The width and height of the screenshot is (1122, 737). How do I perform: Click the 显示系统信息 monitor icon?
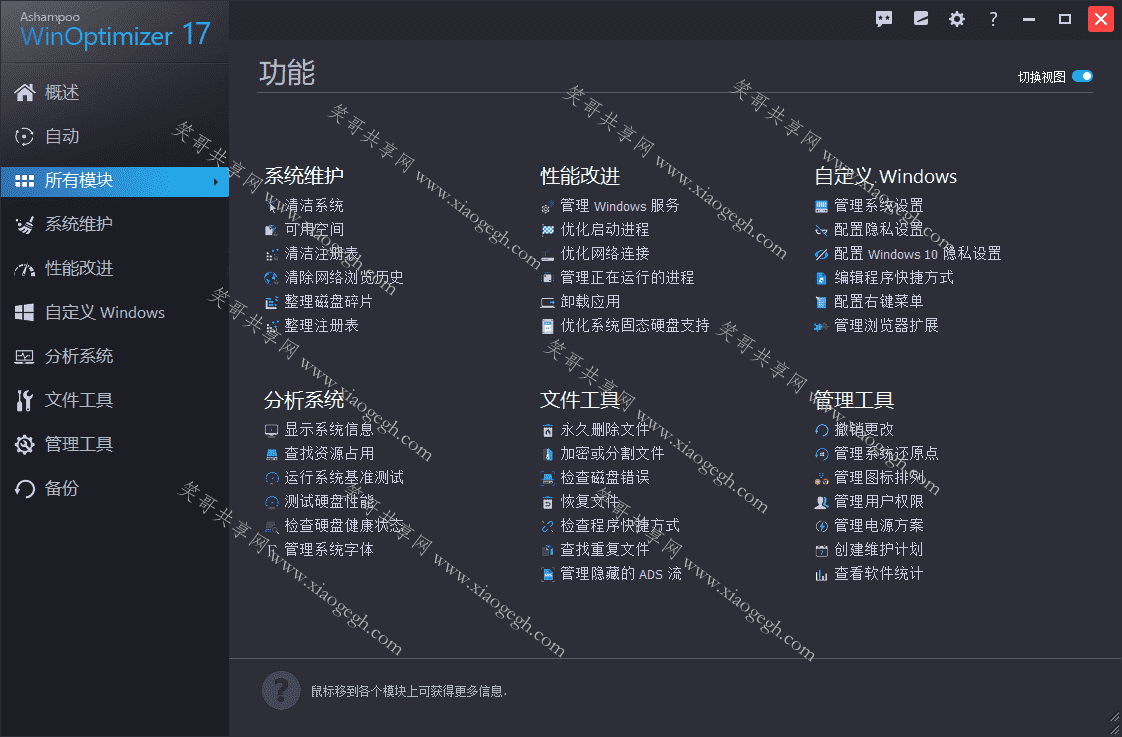click(x=271, y=431)
